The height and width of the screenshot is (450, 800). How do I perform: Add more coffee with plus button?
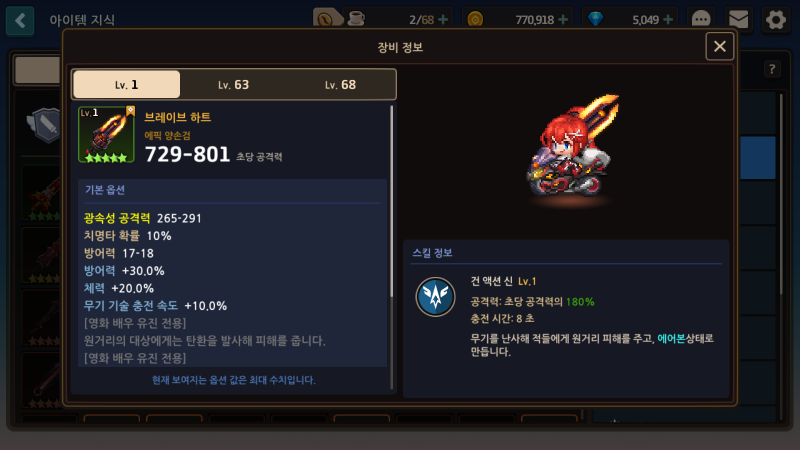coord(443,19)
